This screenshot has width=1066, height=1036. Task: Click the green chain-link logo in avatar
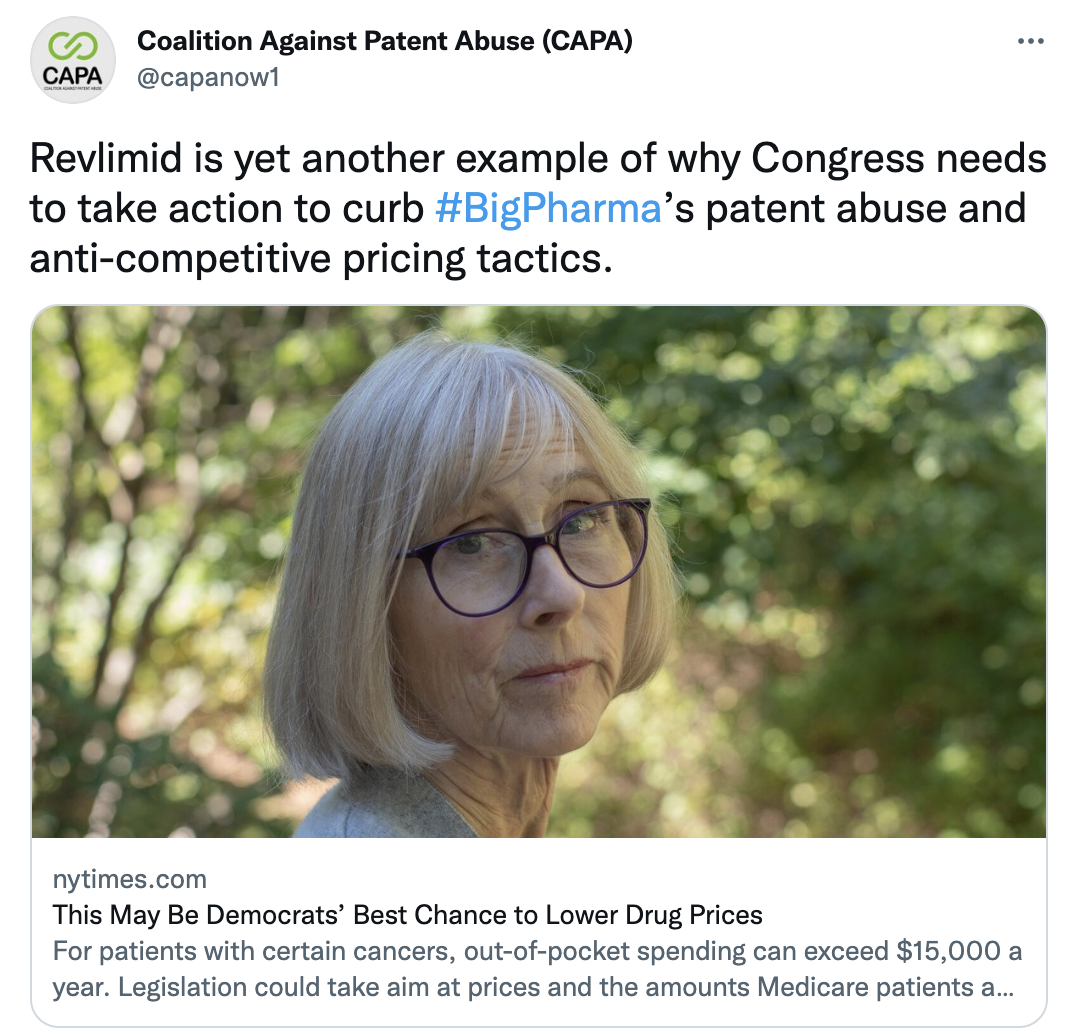tap(73, 46)
